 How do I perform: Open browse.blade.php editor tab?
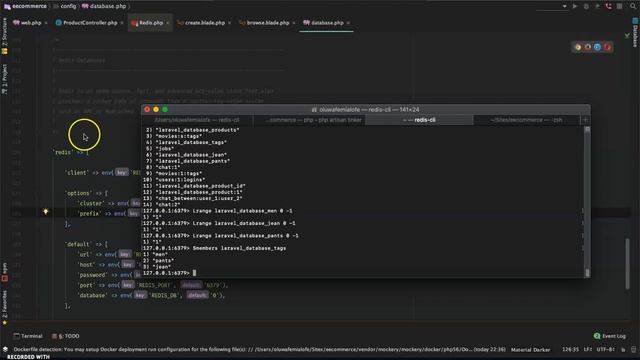pos(268,23)
